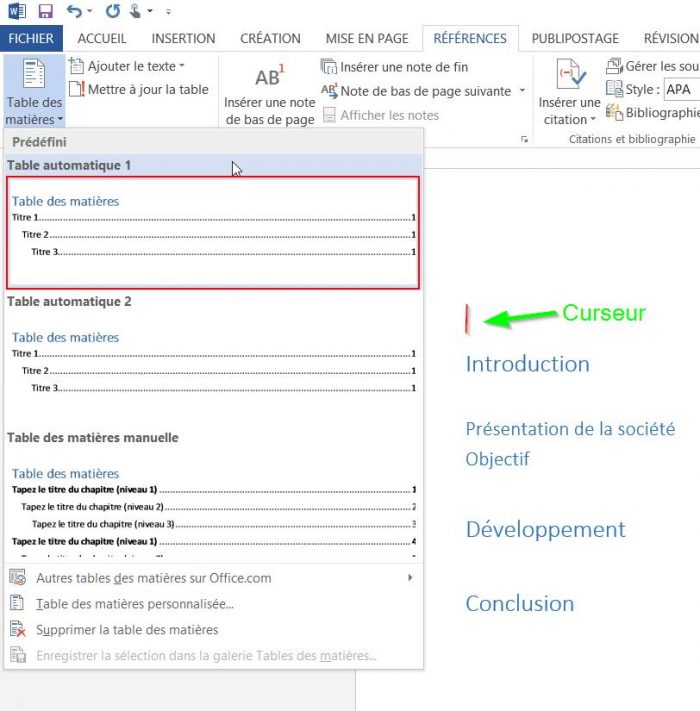
Task: Click the Citations et bibliographie group label
Action: click(632, 139)
